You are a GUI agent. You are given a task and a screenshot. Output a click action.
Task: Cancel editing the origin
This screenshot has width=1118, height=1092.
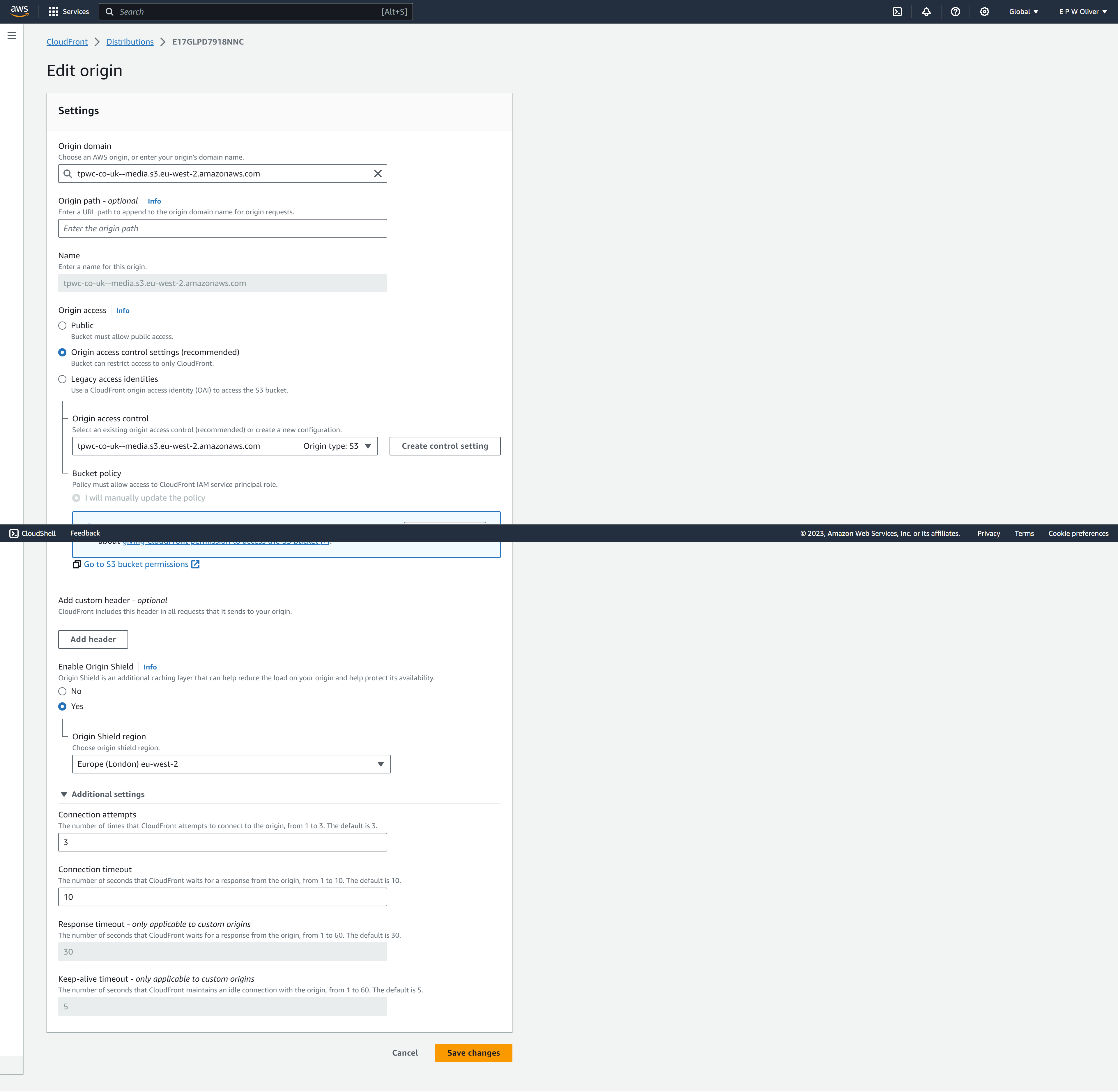[x=405, y=1053]
